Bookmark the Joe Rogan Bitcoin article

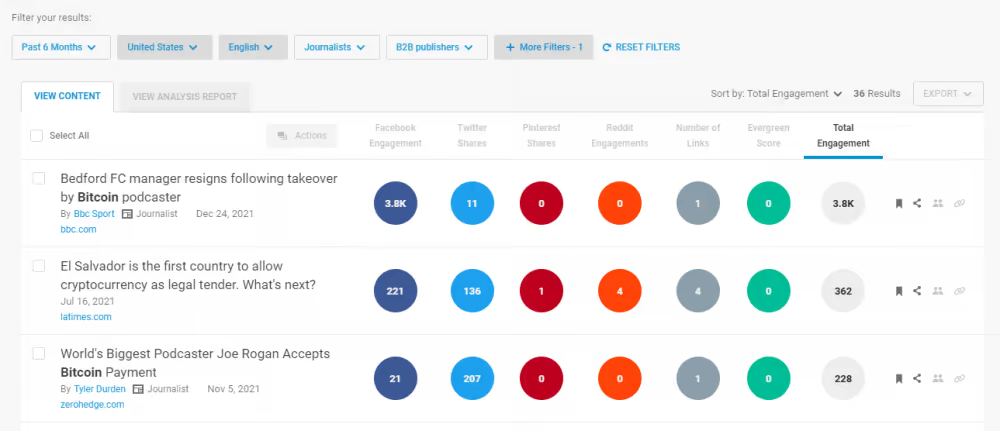click(899, 379)
